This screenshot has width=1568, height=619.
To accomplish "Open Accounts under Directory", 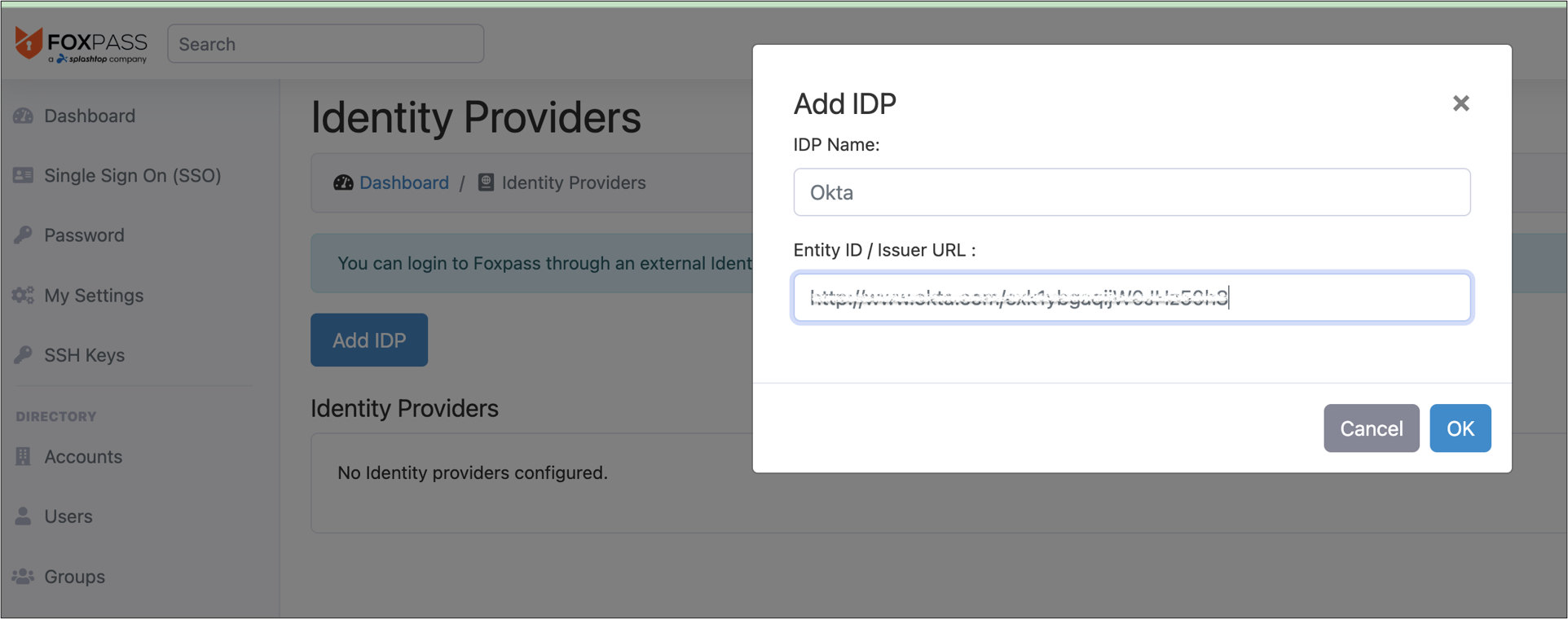I will pyautogui.click(x=83, y=457).
